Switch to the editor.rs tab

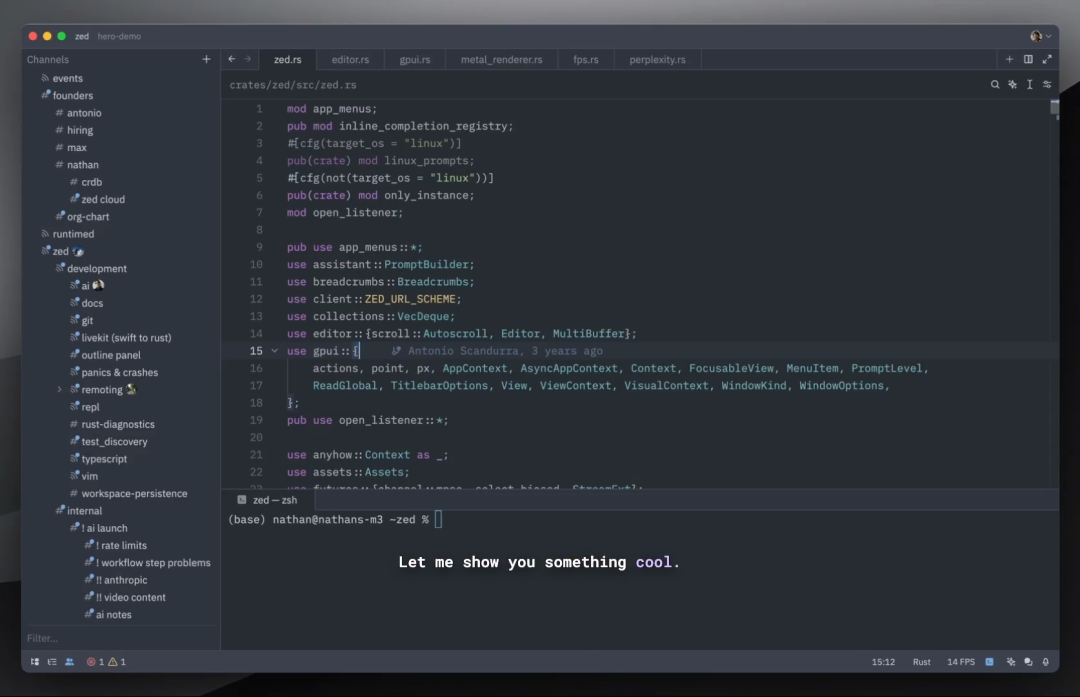tap(350, 59)
